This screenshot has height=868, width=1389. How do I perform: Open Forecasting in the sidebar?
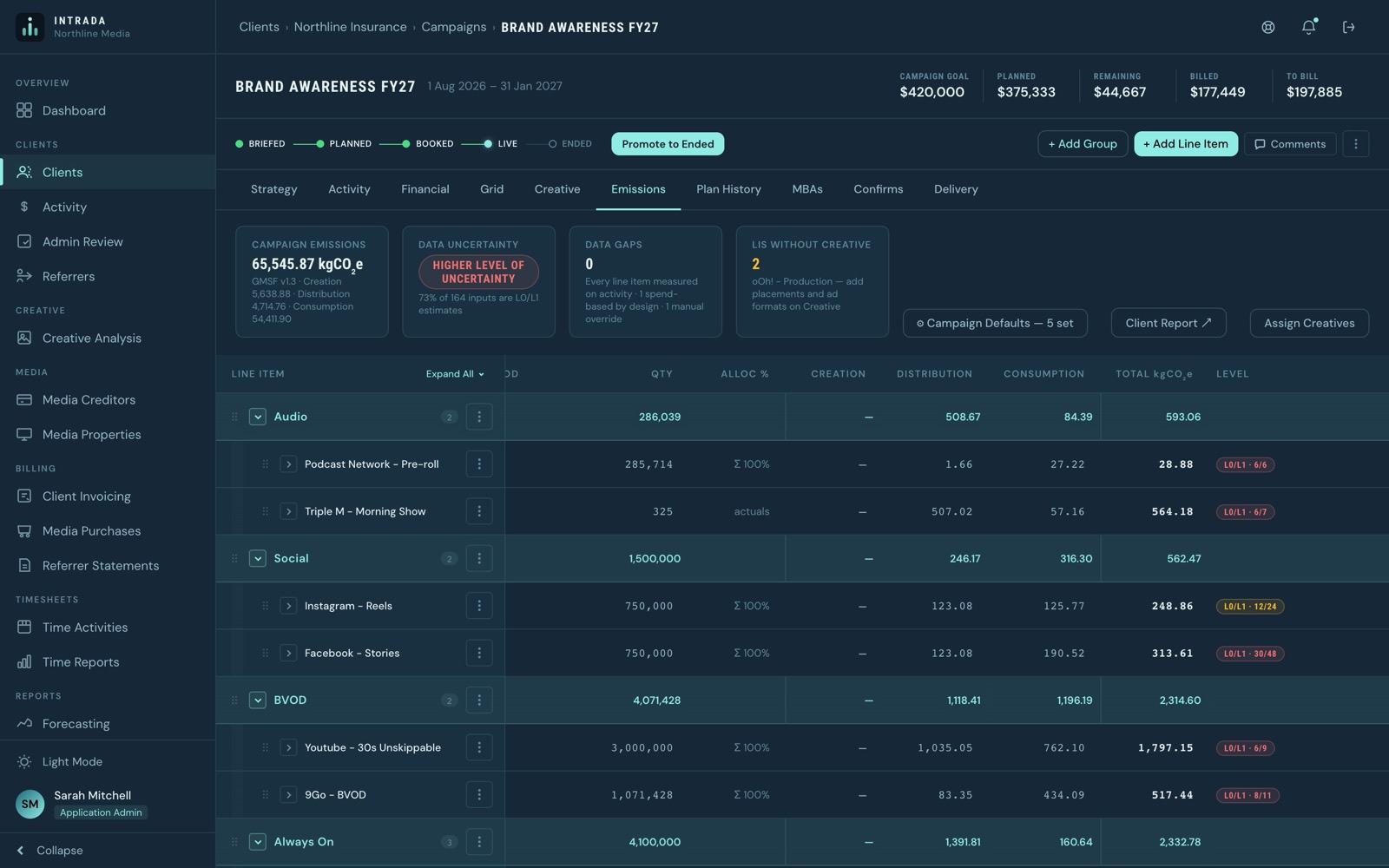click(x=108, y=723)
